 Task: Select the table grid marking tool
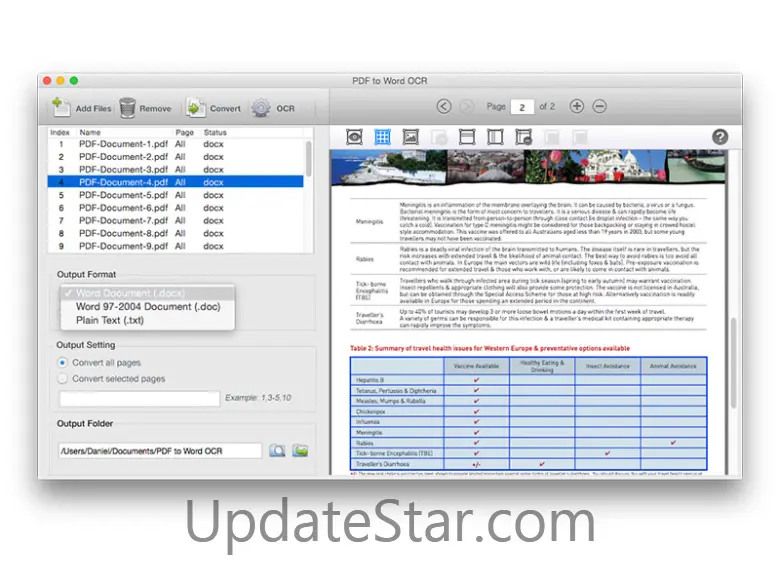tap(382, 137)
